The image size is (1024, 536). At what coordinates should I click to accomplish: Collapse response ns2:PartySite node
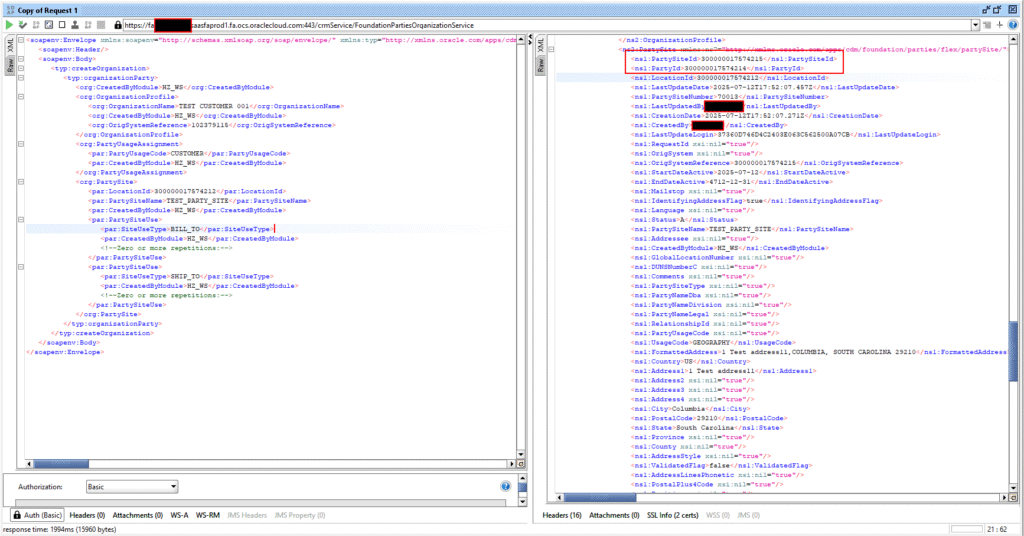point(552,49)
